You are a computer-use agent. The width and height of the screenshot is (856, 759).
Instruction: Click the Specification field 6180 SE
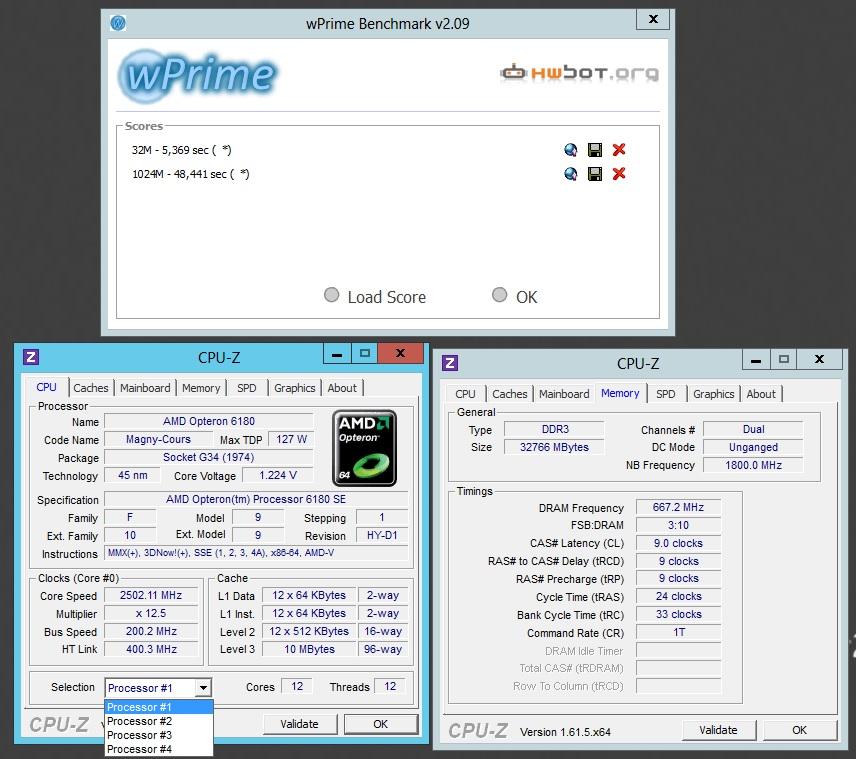tap(255, 499)
